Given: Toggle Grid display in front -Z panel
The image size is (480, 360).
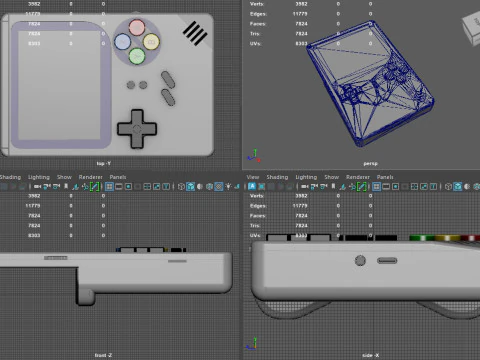Looking at the screenshot, I should tap(109, 187).
